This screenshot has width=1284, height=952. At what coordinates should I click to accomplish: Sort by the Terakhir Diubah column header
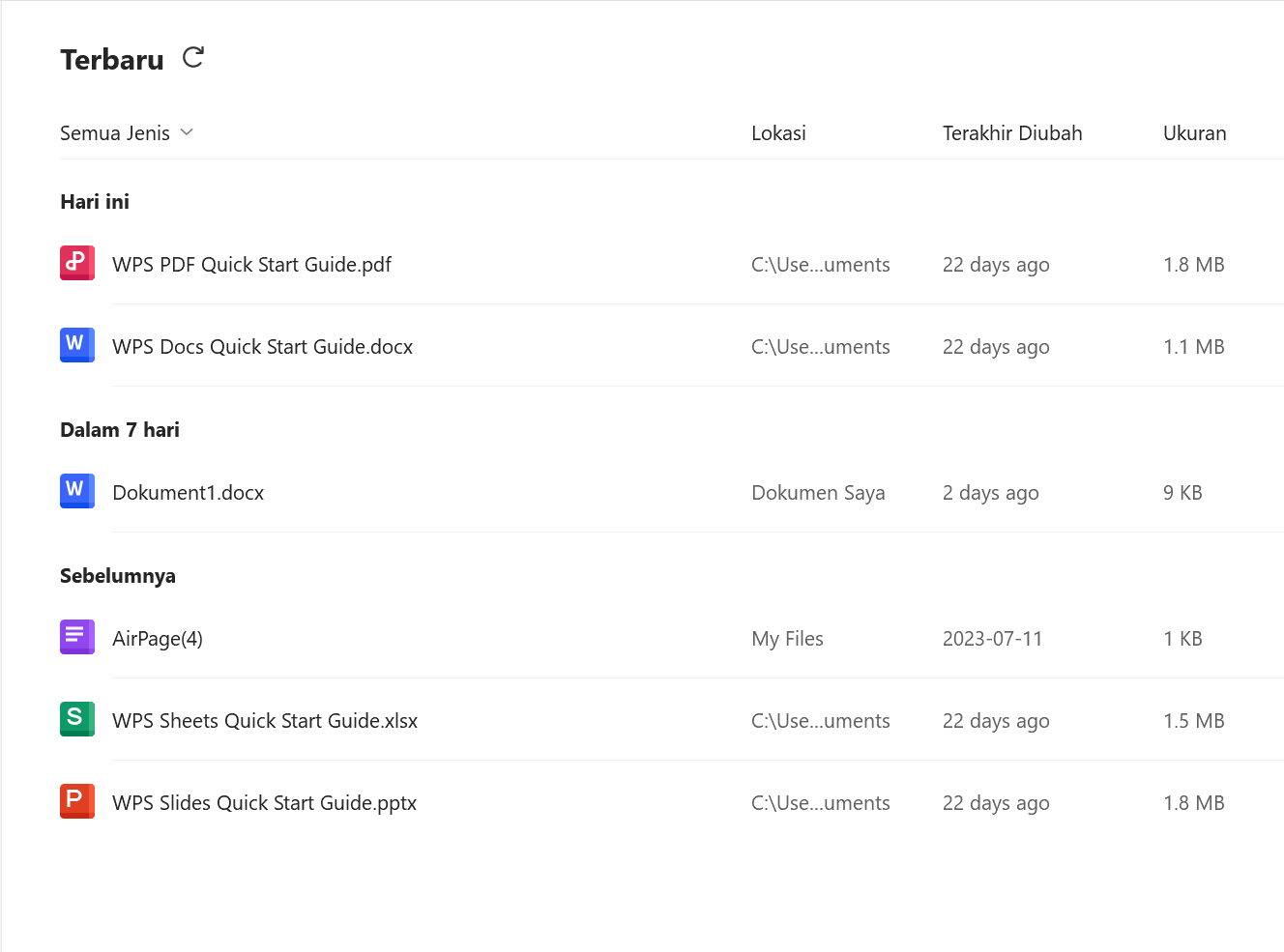1012,133
